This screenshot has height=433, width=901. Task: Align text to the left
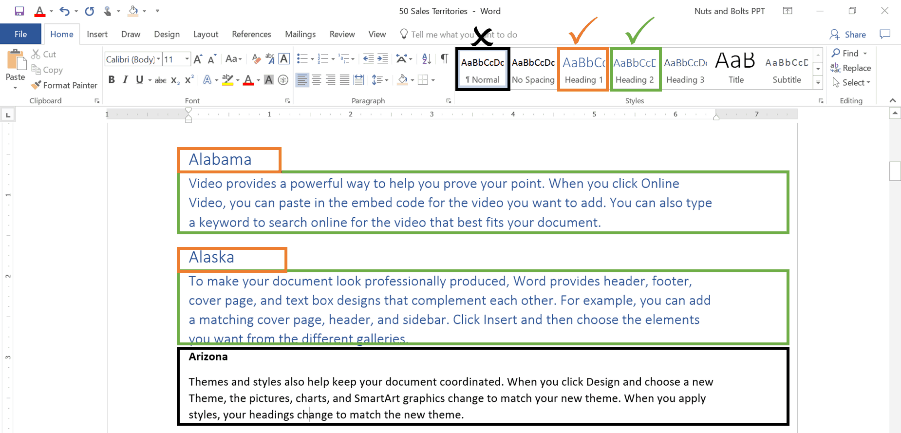point(302,80)
